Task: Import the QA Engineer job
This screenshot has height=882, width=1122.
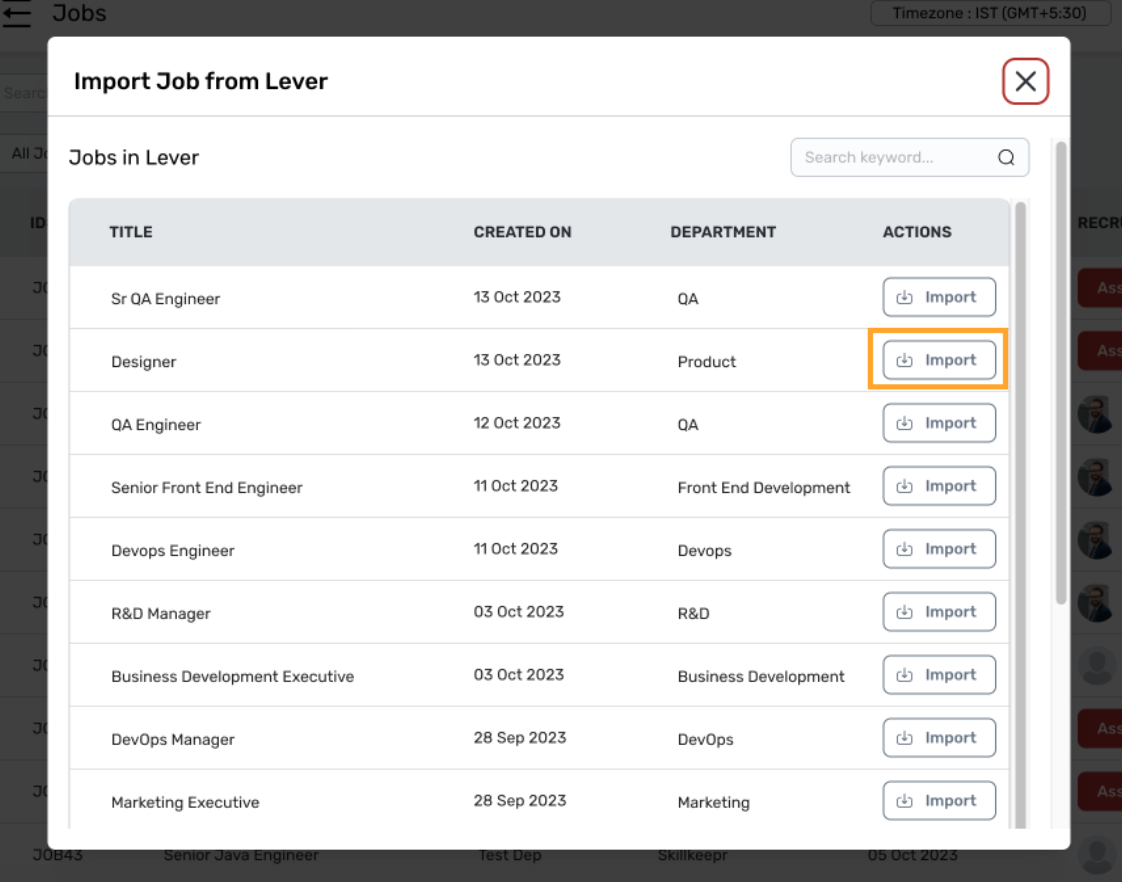Action: [x=939, y=422]
